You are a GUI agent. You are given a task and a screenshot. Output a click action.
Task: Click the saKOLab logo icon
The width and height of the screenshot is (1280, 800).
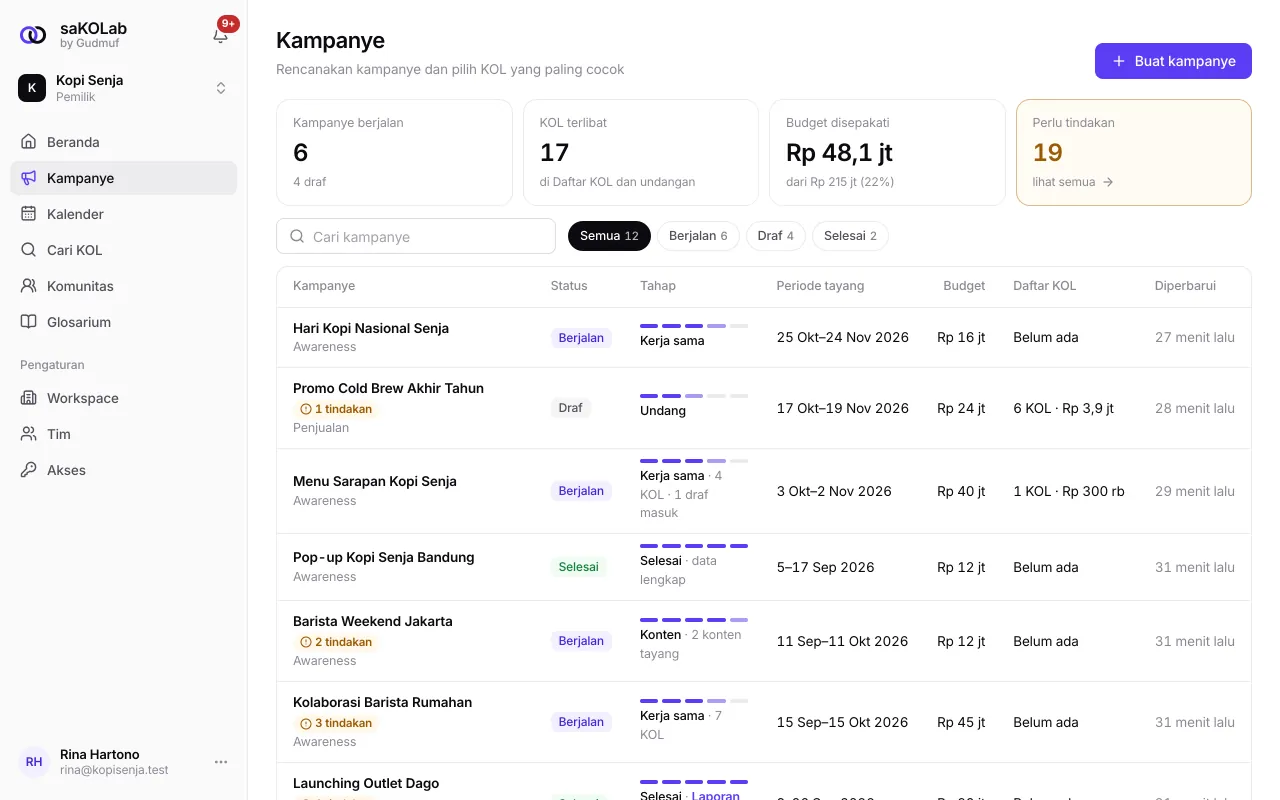coord(33,35)
